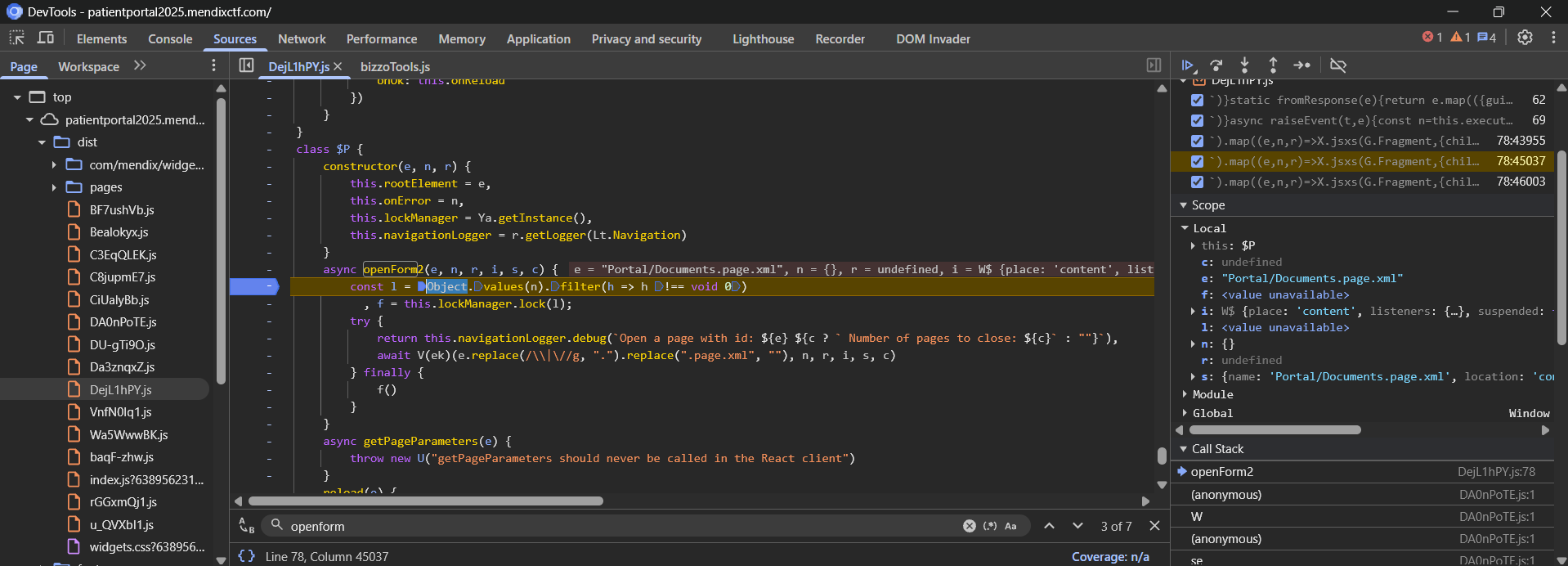Viewport: 1568px width, 566px height.
Task: Open DevTools settings gear
Action: [x=1525, y=38]
